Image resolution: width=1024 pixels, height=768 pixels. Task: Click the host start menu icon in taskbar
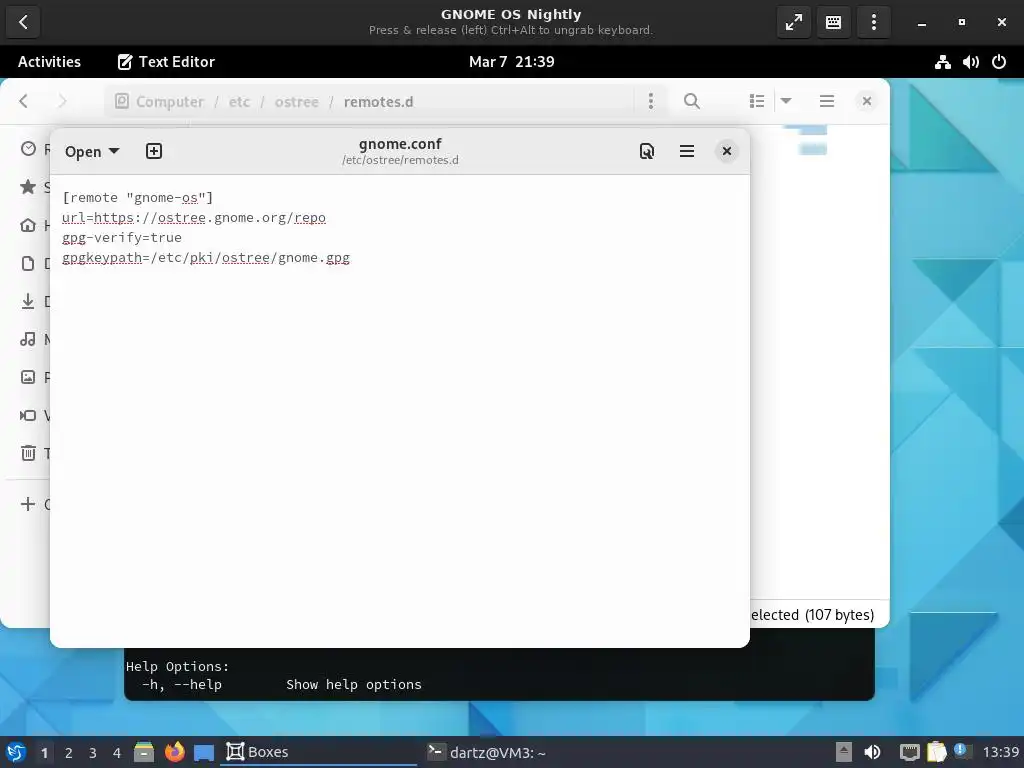coord(16,752)
